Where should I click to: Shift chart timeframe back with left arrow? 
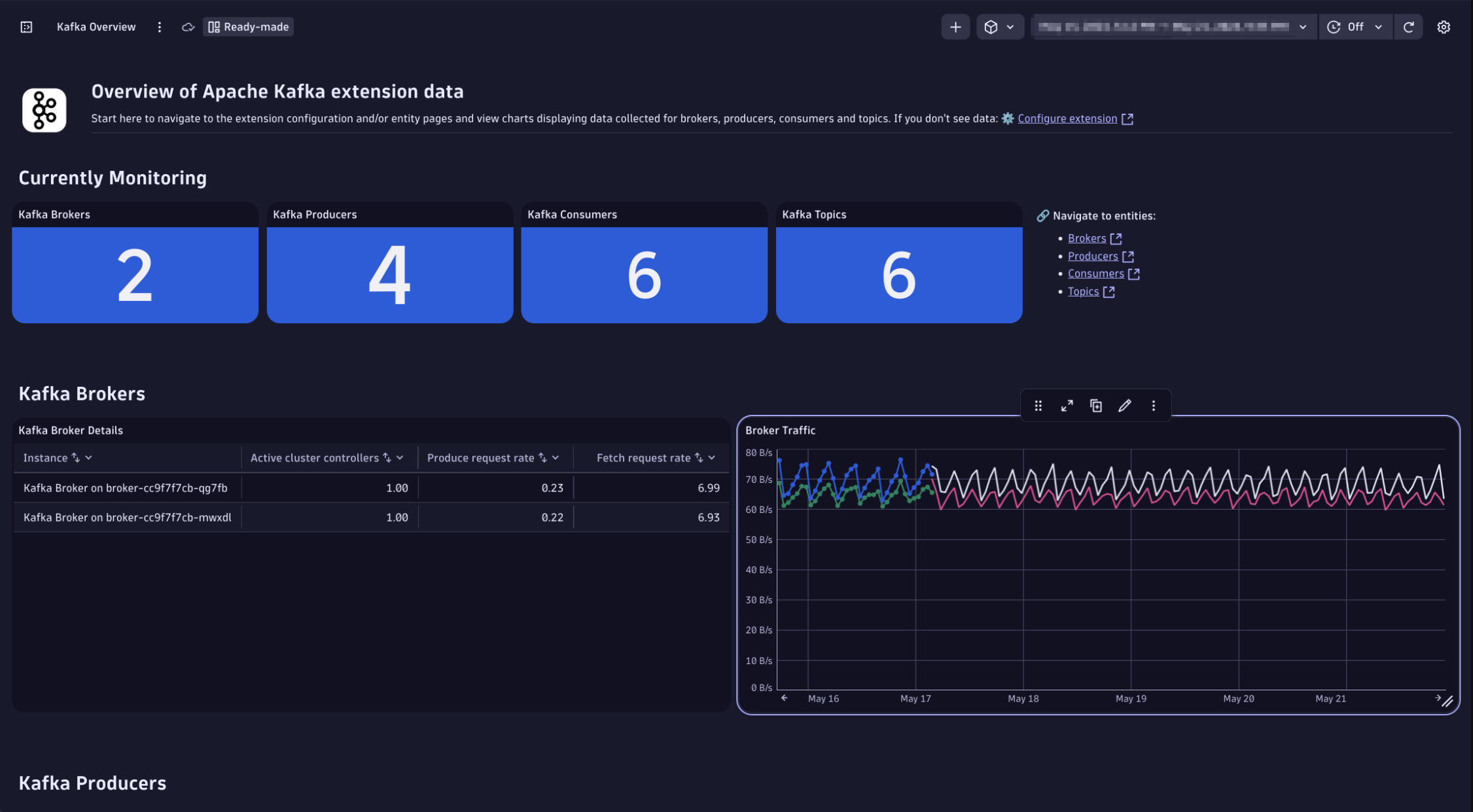point(784,698)
